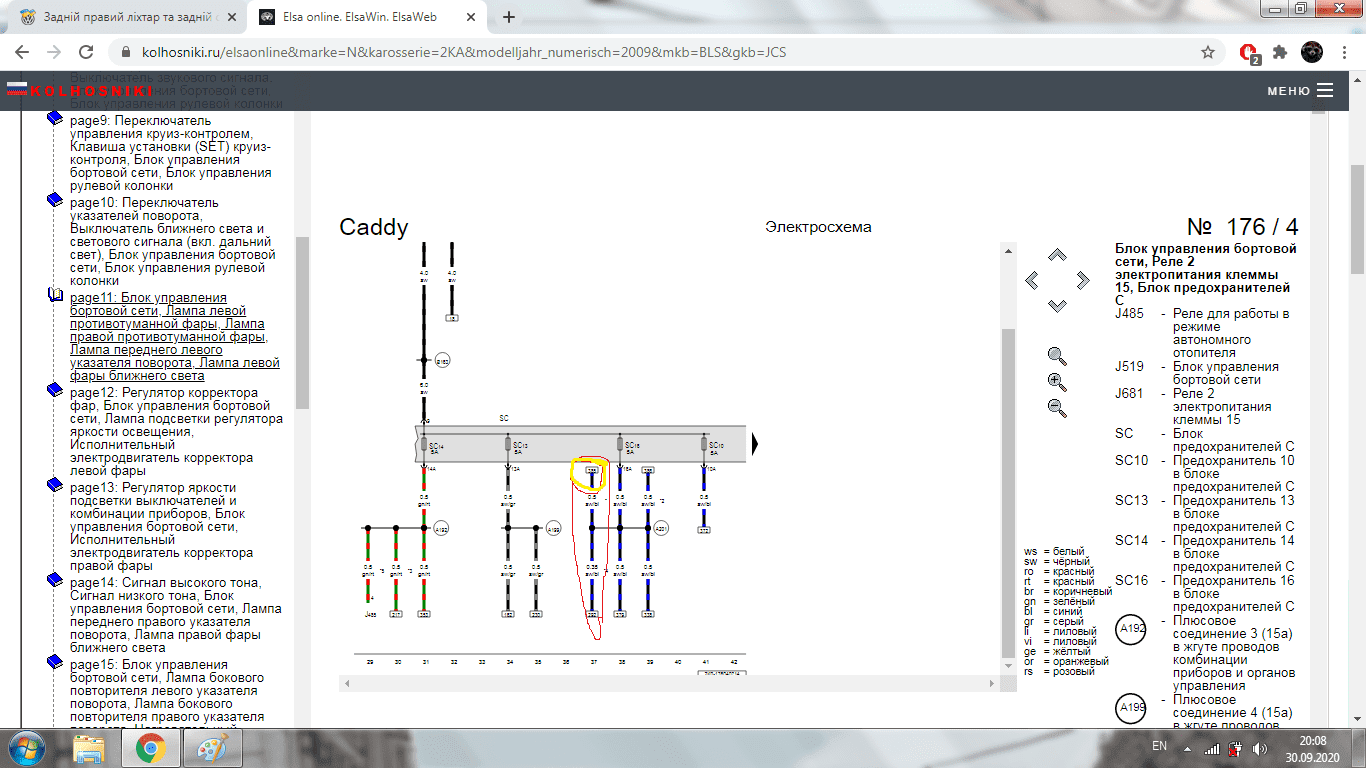This screenshot has height=768, width=1366.
Task: Open Chrome's three-dot menu
Action: (x=1342, y=52)
